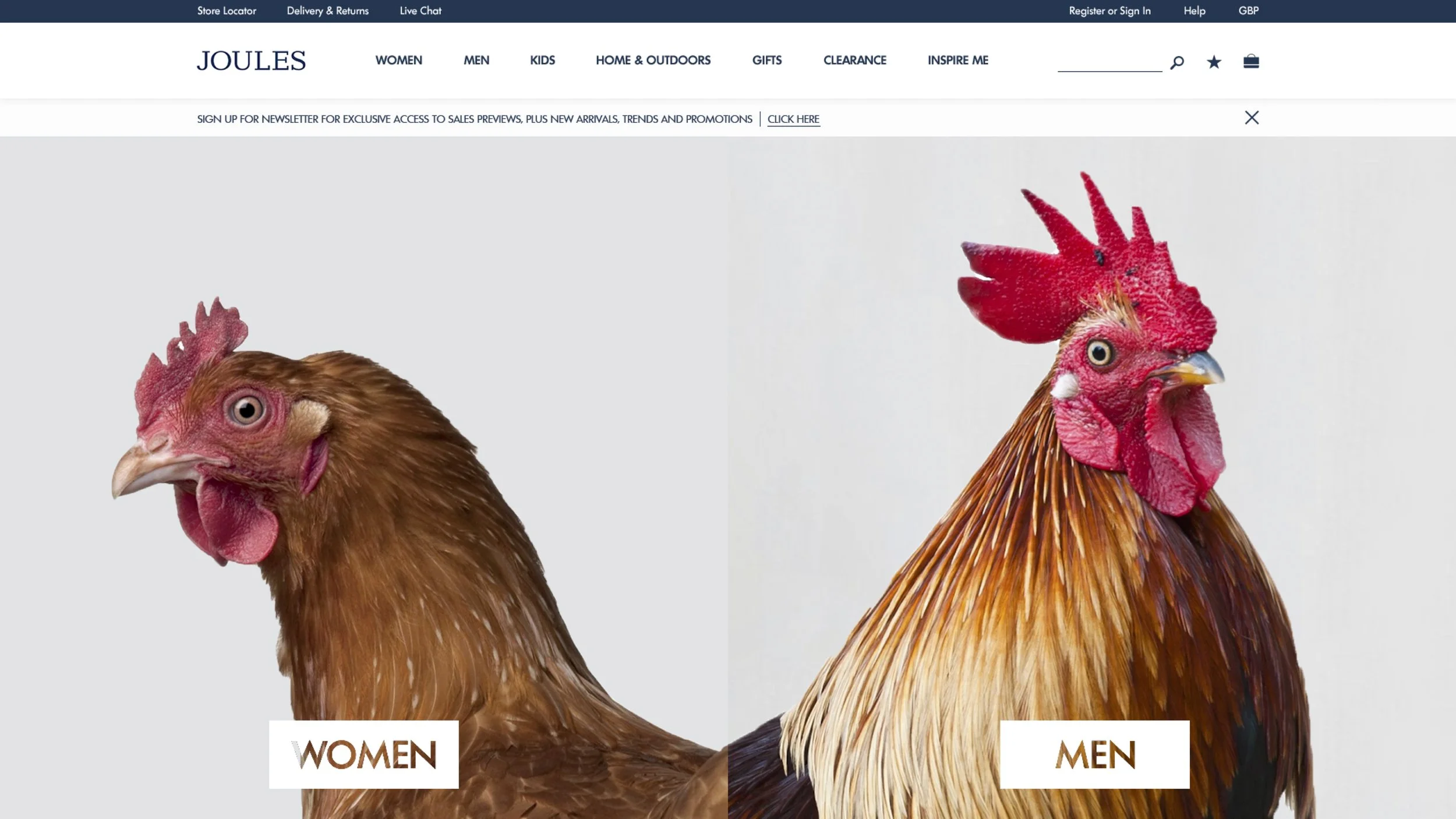Open the wishlist star icon
Screen dimensions: 1456x819
click(x=1214, y=62)
